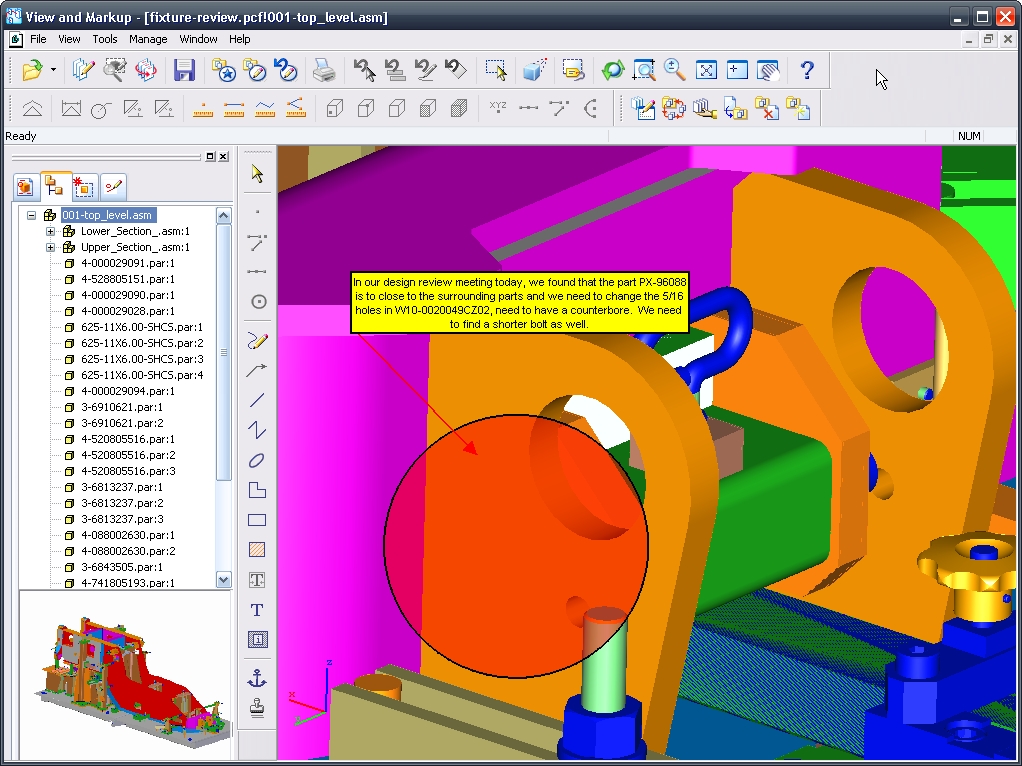Activate the dashed selection box with cursor tool
Viewport: 1022px width, 766px height.
[496, 70]
